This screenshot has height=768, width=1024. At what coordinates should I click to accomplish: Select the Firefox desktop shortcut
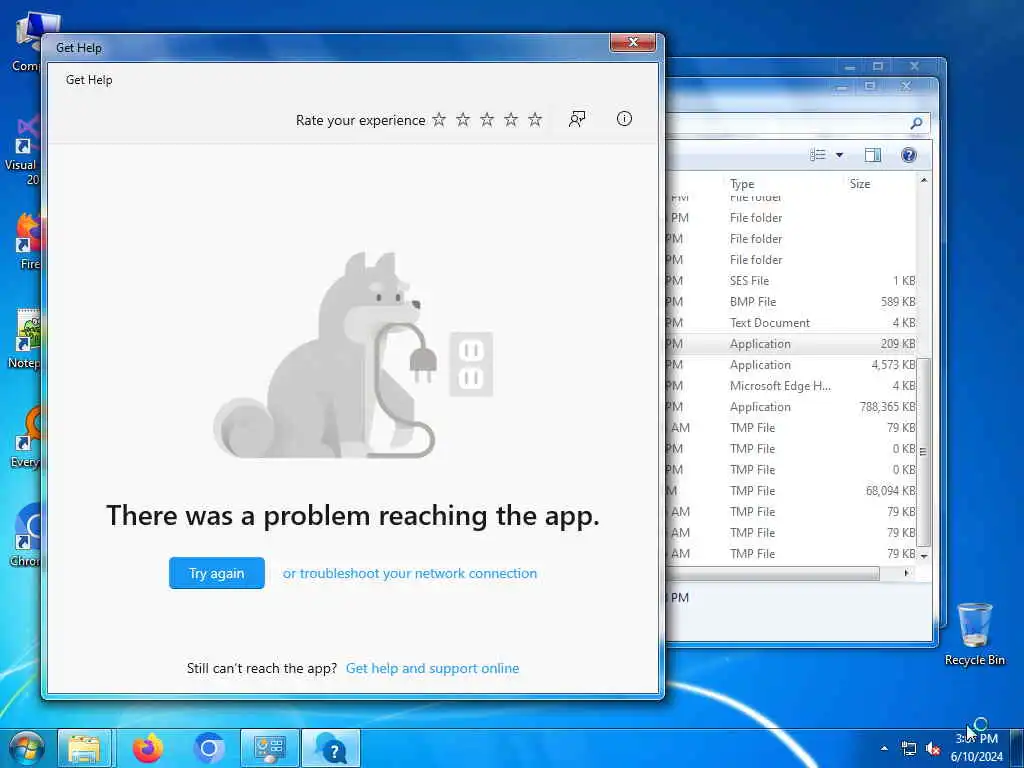[x=27, y=240]
